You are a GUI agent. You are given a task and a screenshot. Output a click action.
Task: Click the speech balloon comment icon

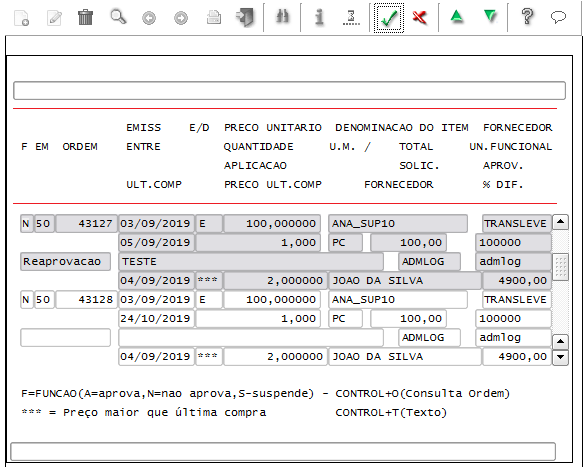point(558,17)
